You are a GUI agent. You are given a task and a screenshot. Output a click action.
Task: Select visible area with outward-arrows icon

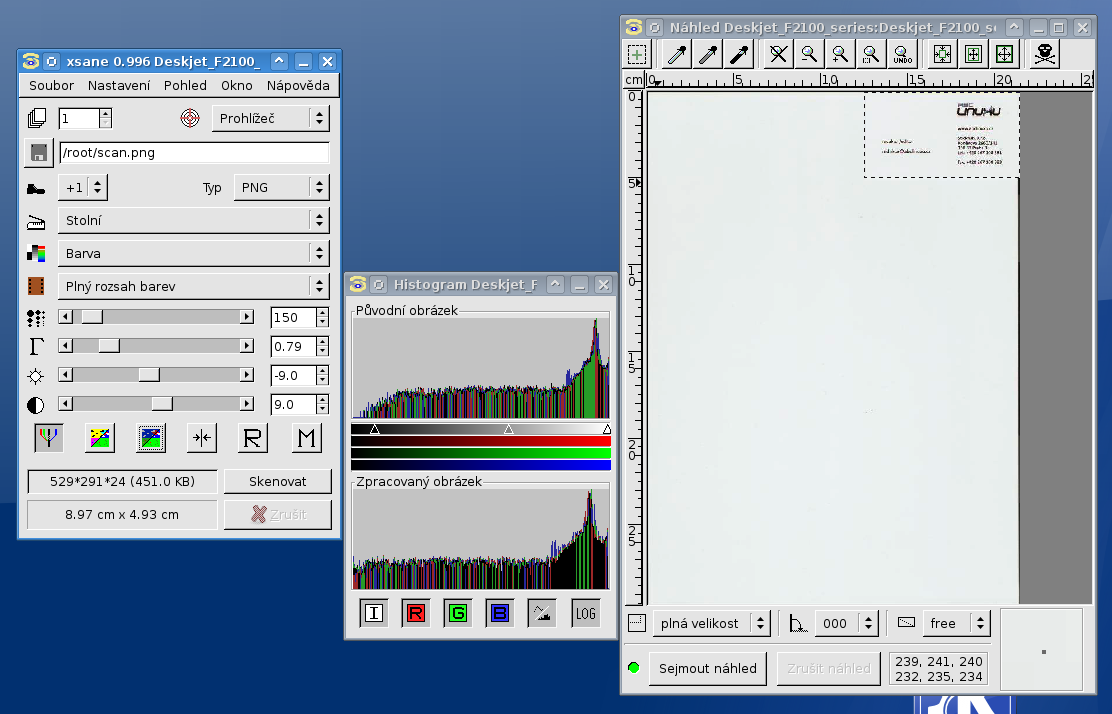[1004, 55]
